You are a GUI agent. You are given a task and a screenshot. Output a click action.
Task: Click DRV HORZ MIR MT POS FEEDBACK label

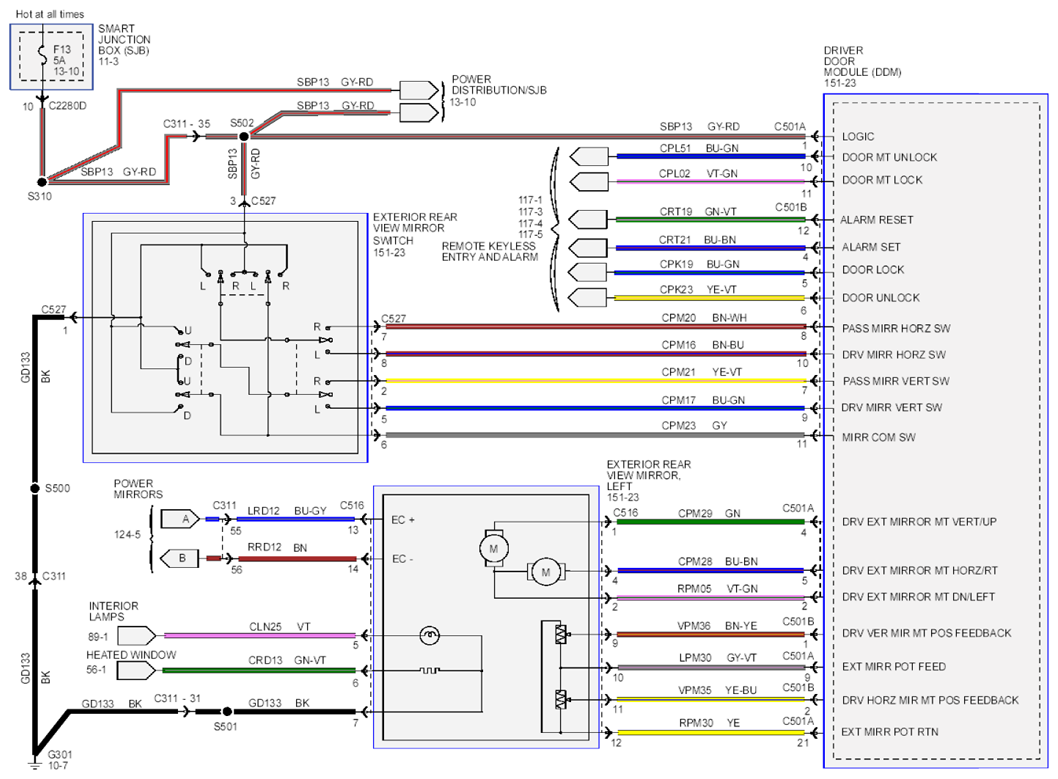930,700
